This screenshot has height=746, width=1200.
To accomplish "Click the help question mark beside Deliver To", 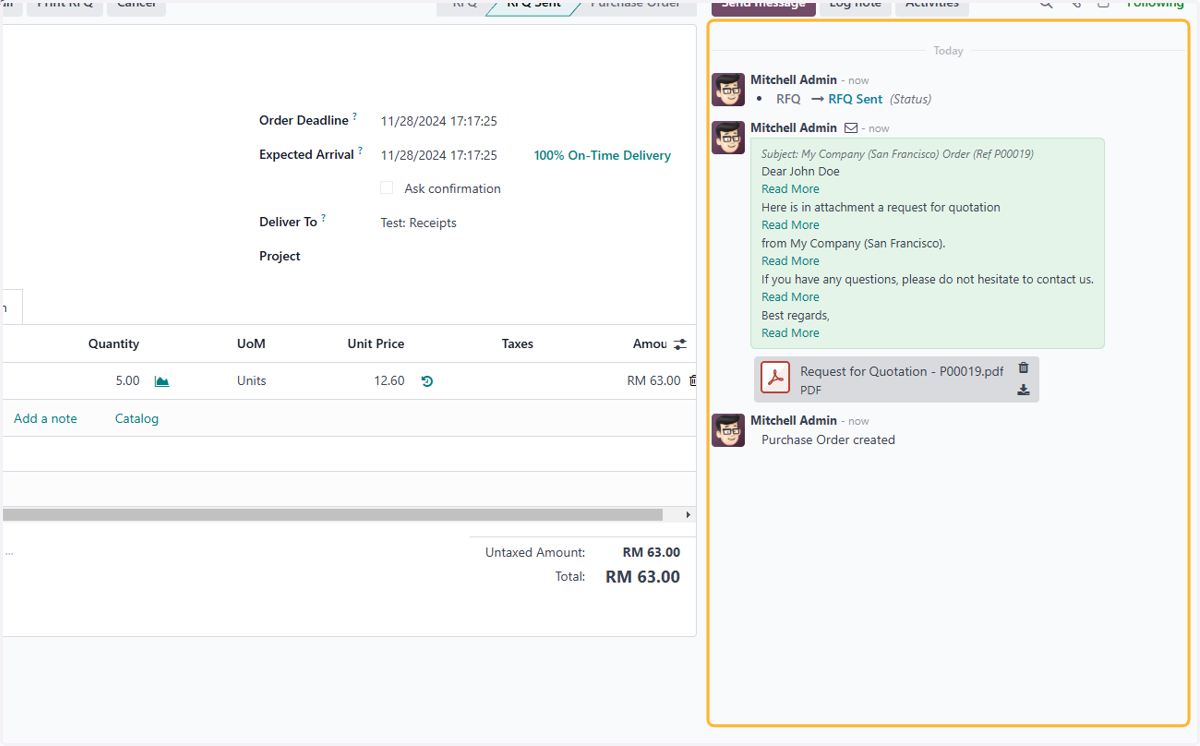I will pos(323,219).
